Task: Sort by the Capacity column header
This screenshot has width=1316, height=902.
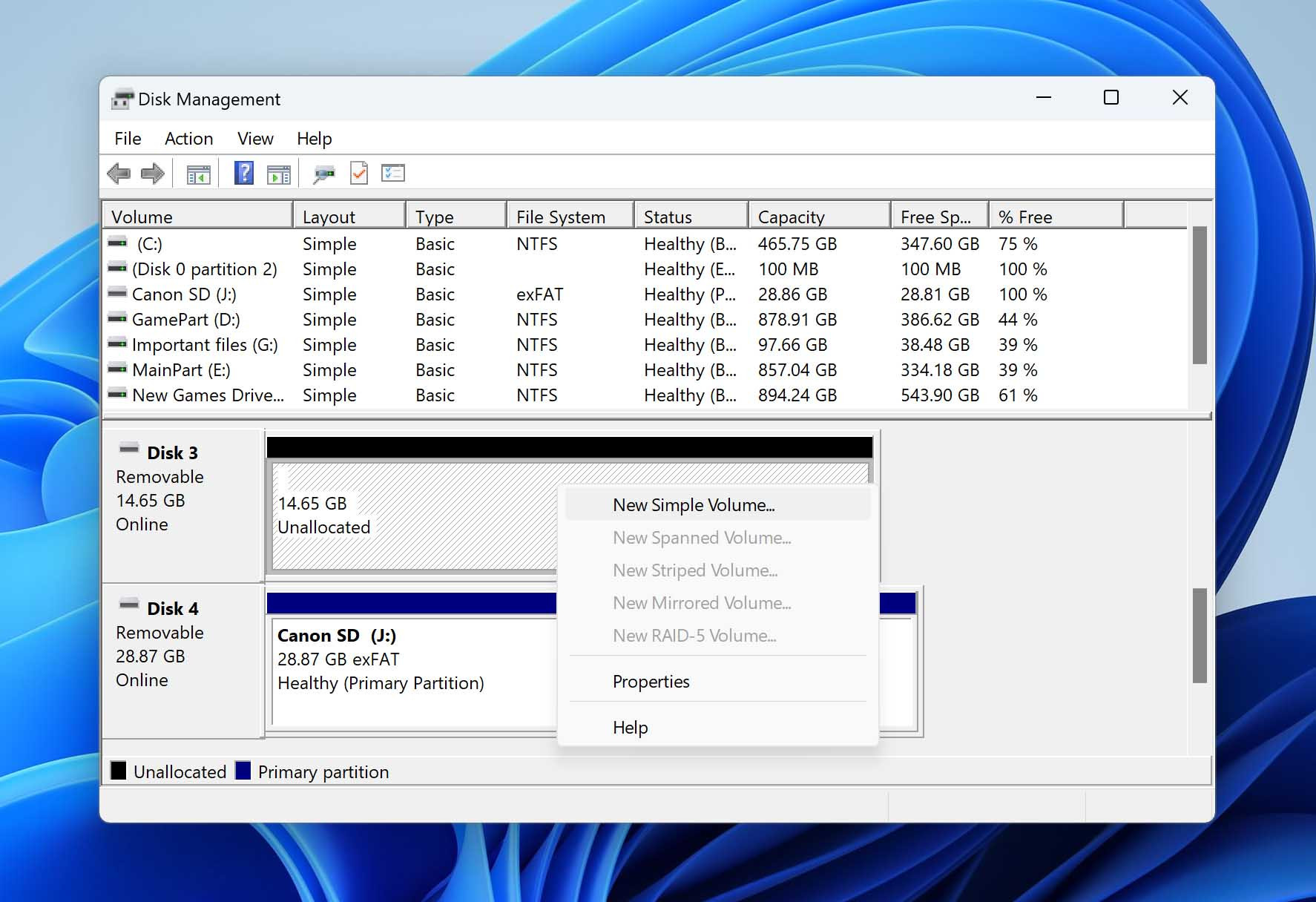Action: pos(820,217)
